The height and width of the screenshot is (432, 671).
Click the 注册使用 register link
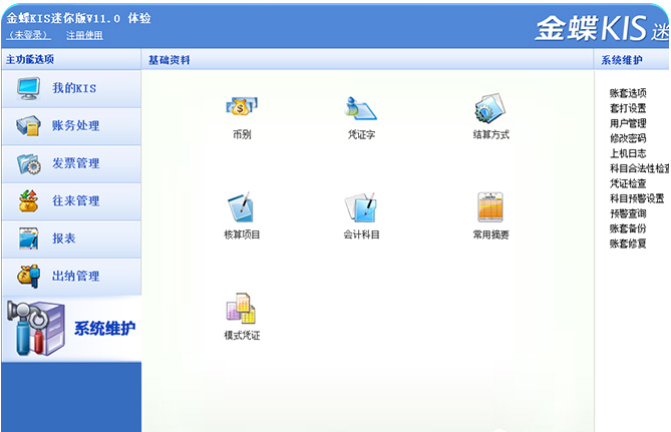click(84, 35)
